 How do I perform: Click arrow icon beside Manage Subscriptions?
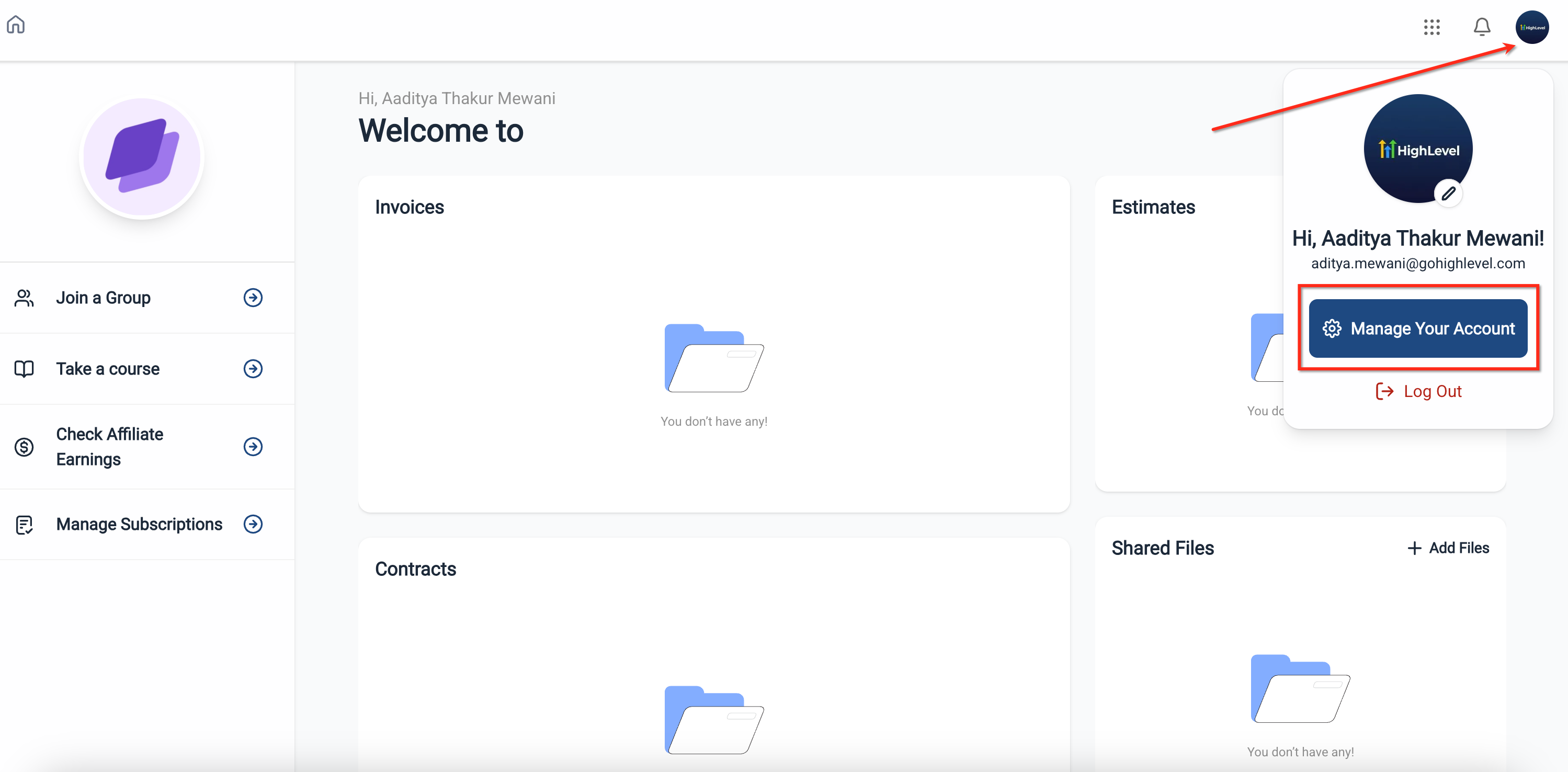253,524
